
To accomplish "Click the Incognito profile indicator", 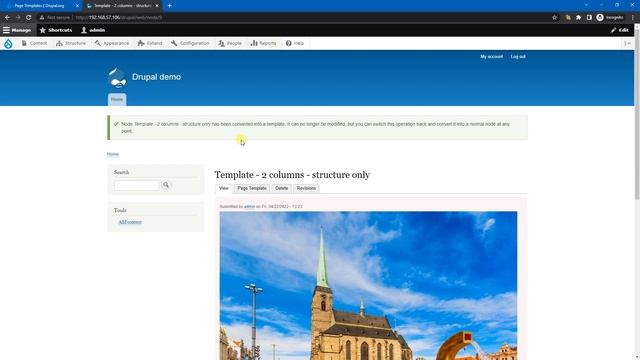I will (x=610, y=18).
